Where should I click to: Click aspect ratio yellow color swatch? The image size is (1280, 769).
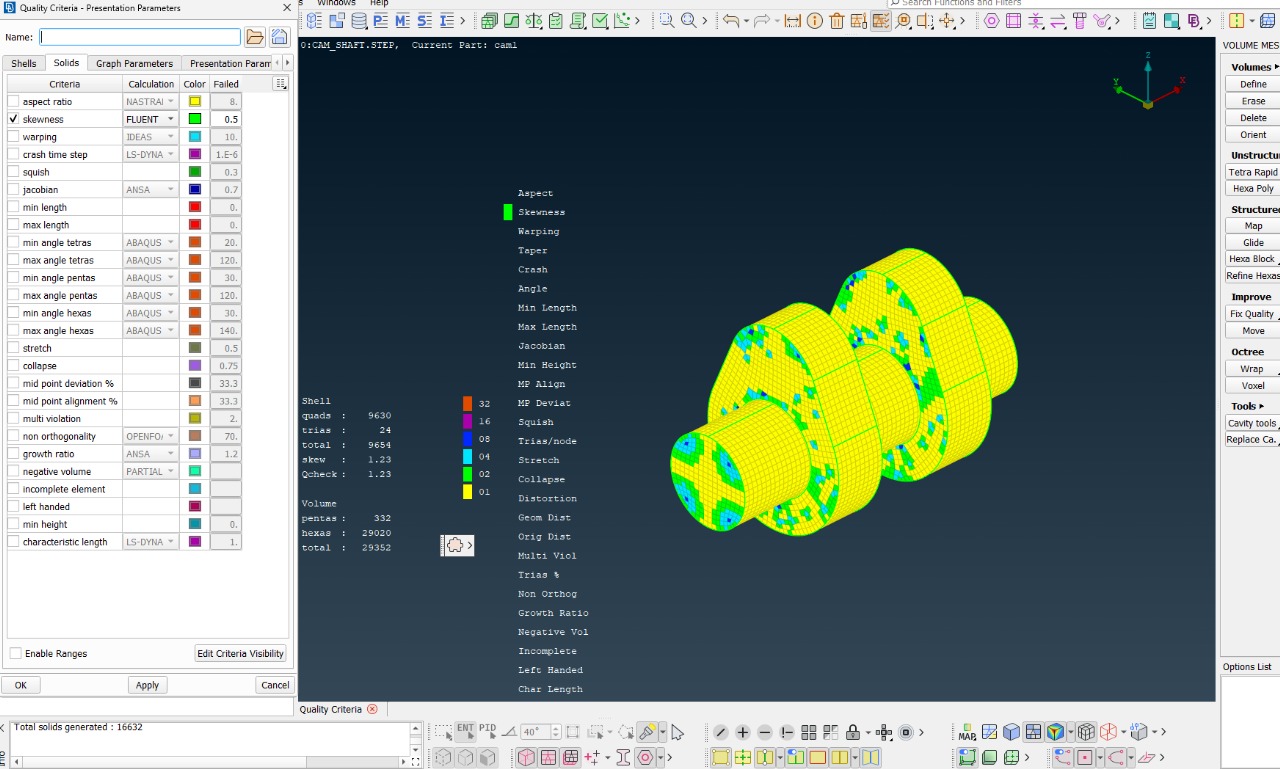195,101
